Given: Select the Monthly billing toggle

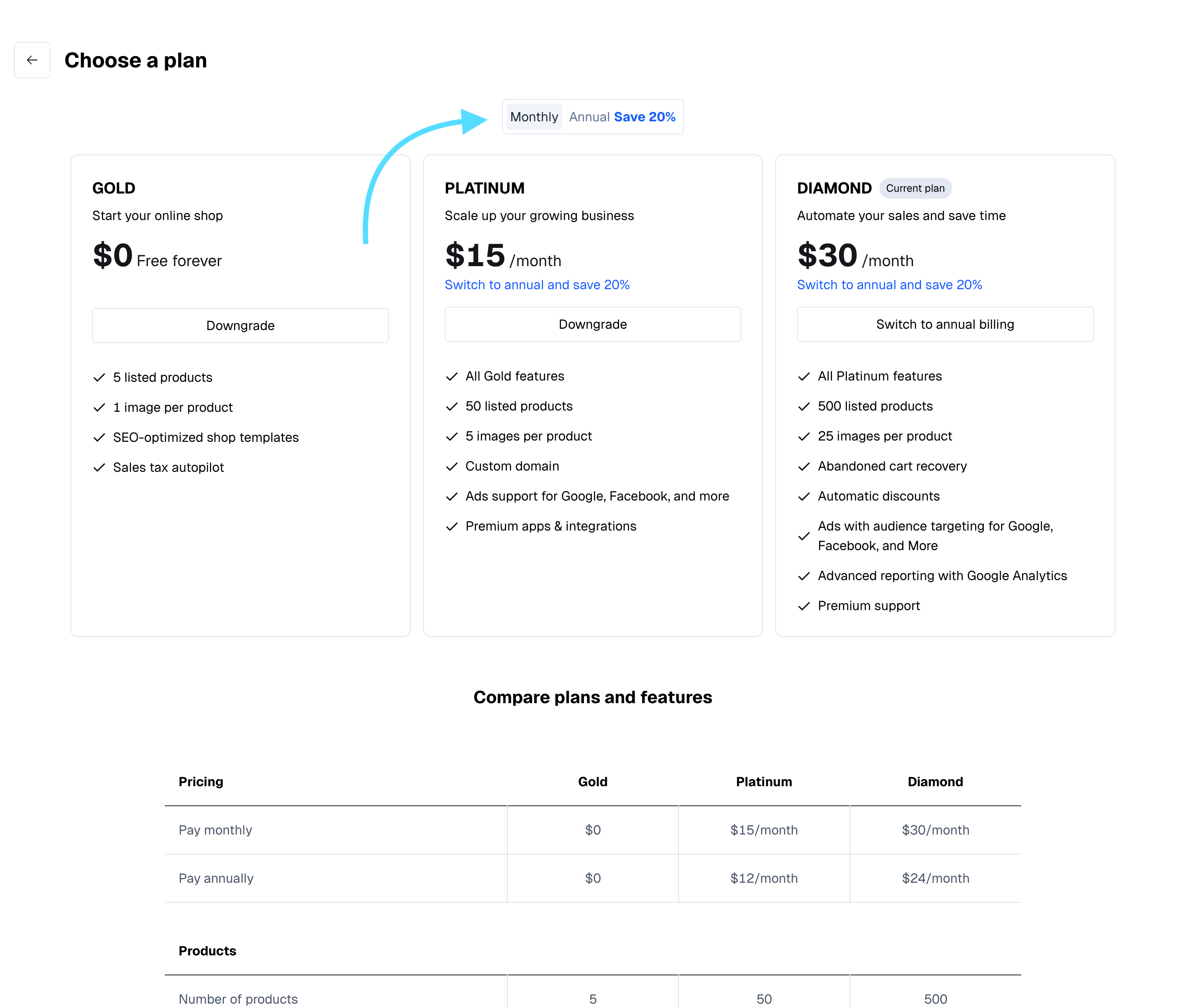Looking at the screenshot, I should pyautogui.click(x=533, y=117).
